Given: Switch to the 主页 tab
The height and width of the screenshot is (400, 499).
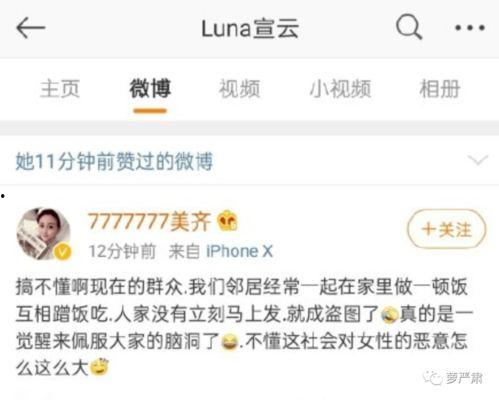Looking at the screenshot, I should pos(60,89).
